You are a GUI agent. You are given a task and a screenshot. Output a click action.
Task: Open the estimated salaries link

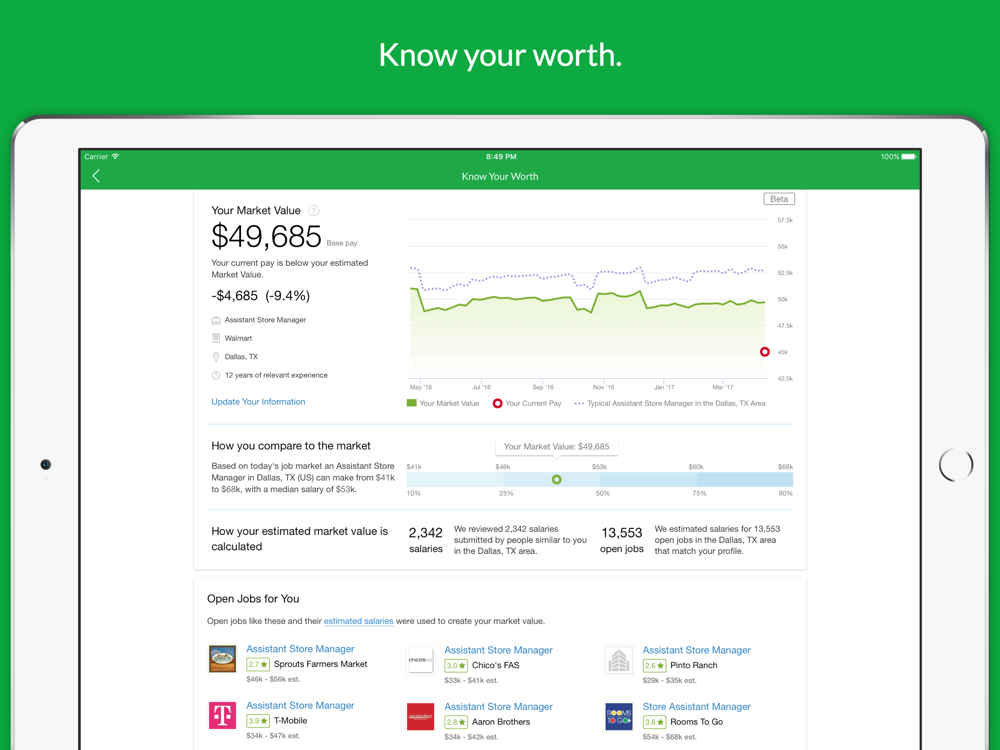[x=358, y=621]
